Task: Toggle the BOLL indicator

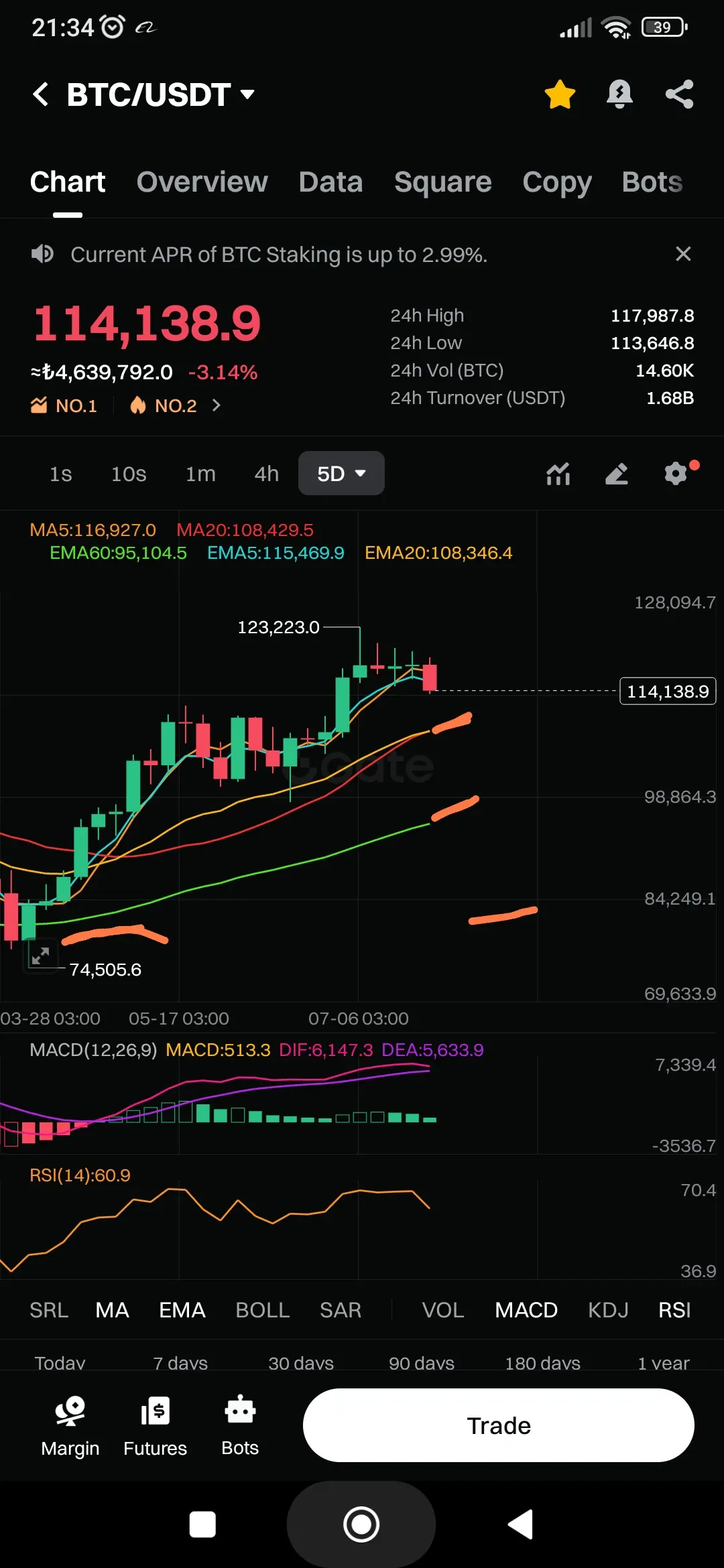Action: pos(263,1310)
